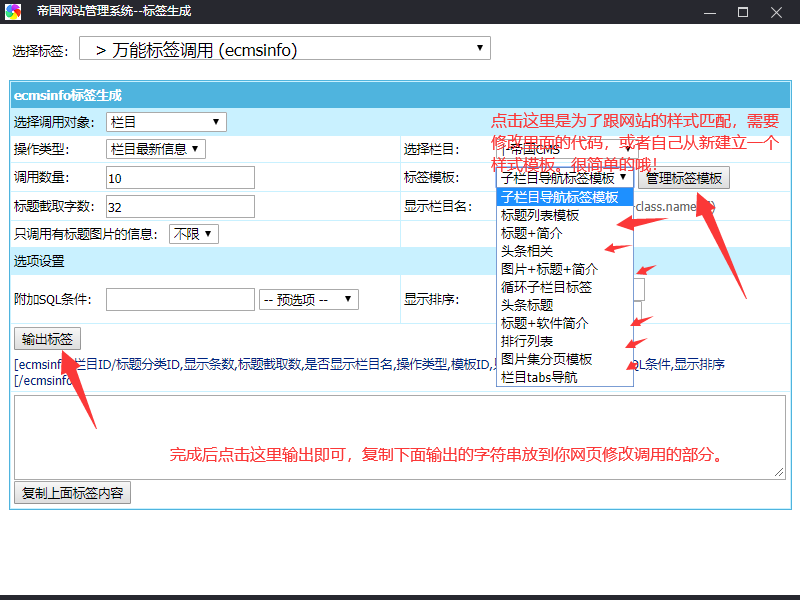Choose 排行列表 template option
800x600 pixels.
527,341
